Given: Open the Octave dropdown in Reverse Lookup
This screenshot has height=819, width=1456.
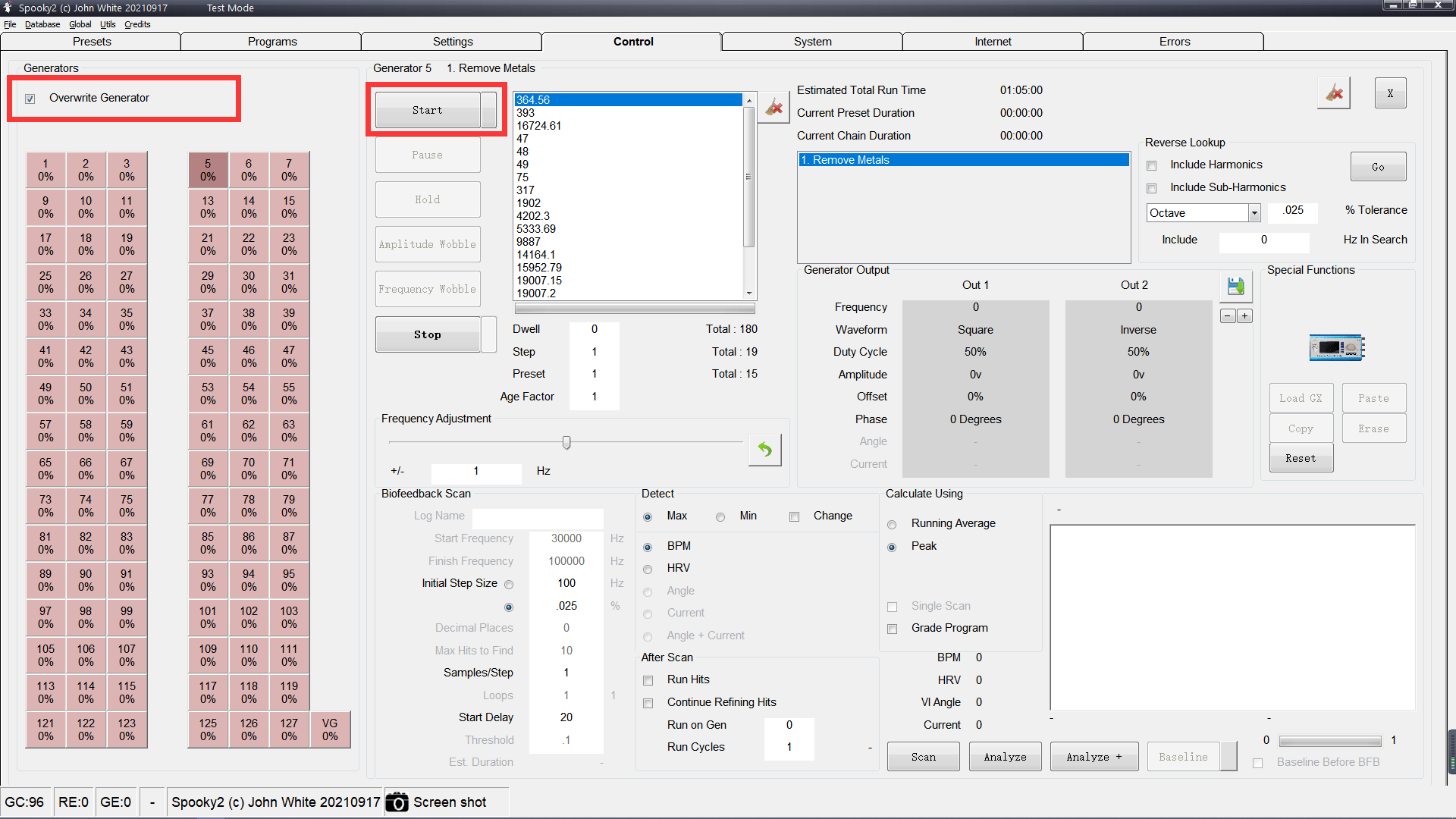Looking at the screenshot, I should [1254, 213].
